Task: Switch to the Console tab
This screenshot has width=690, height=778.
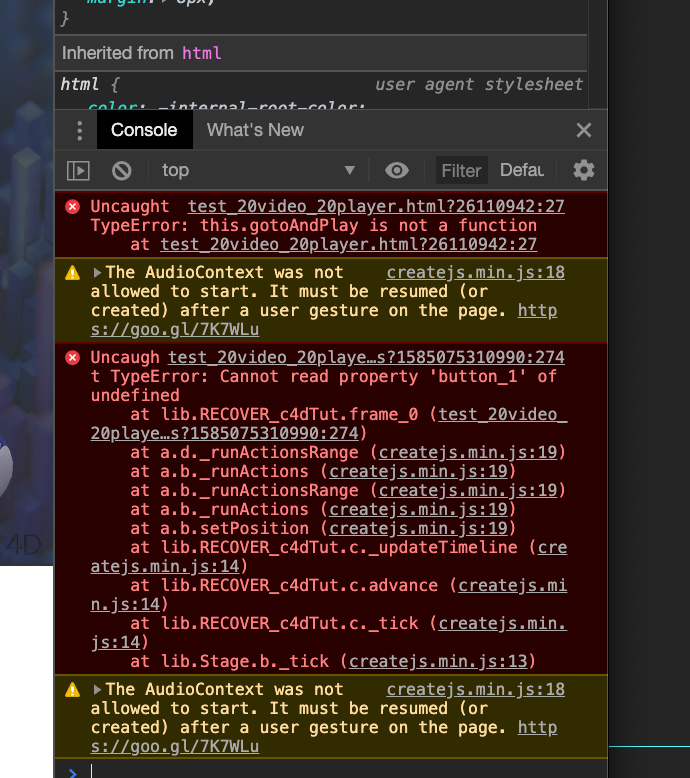Action: tap(144, 130)
